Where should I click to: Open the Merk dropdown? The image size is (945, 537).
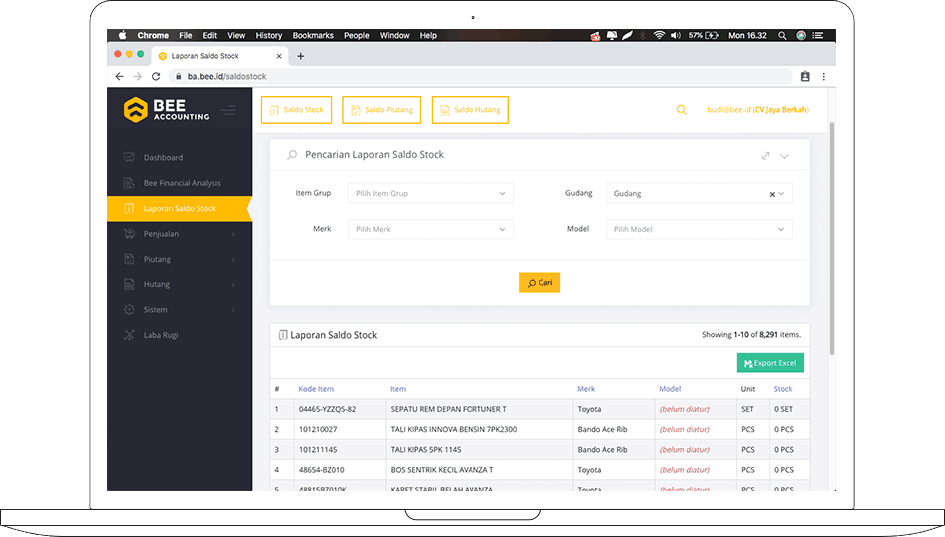pos(431,230)
